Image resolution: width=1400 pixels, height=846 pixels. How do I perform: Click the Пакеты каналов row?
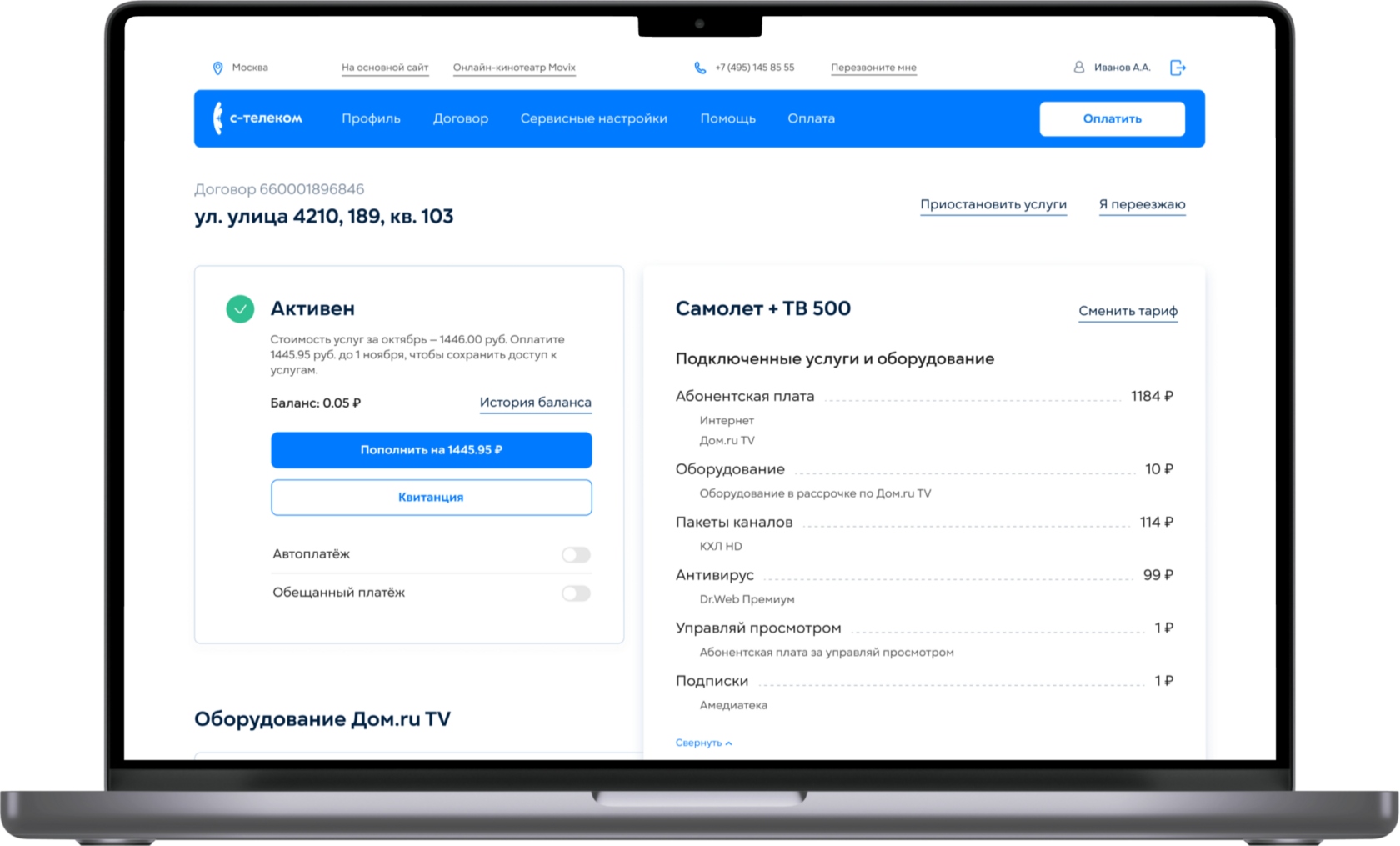(x=924, y=523)
